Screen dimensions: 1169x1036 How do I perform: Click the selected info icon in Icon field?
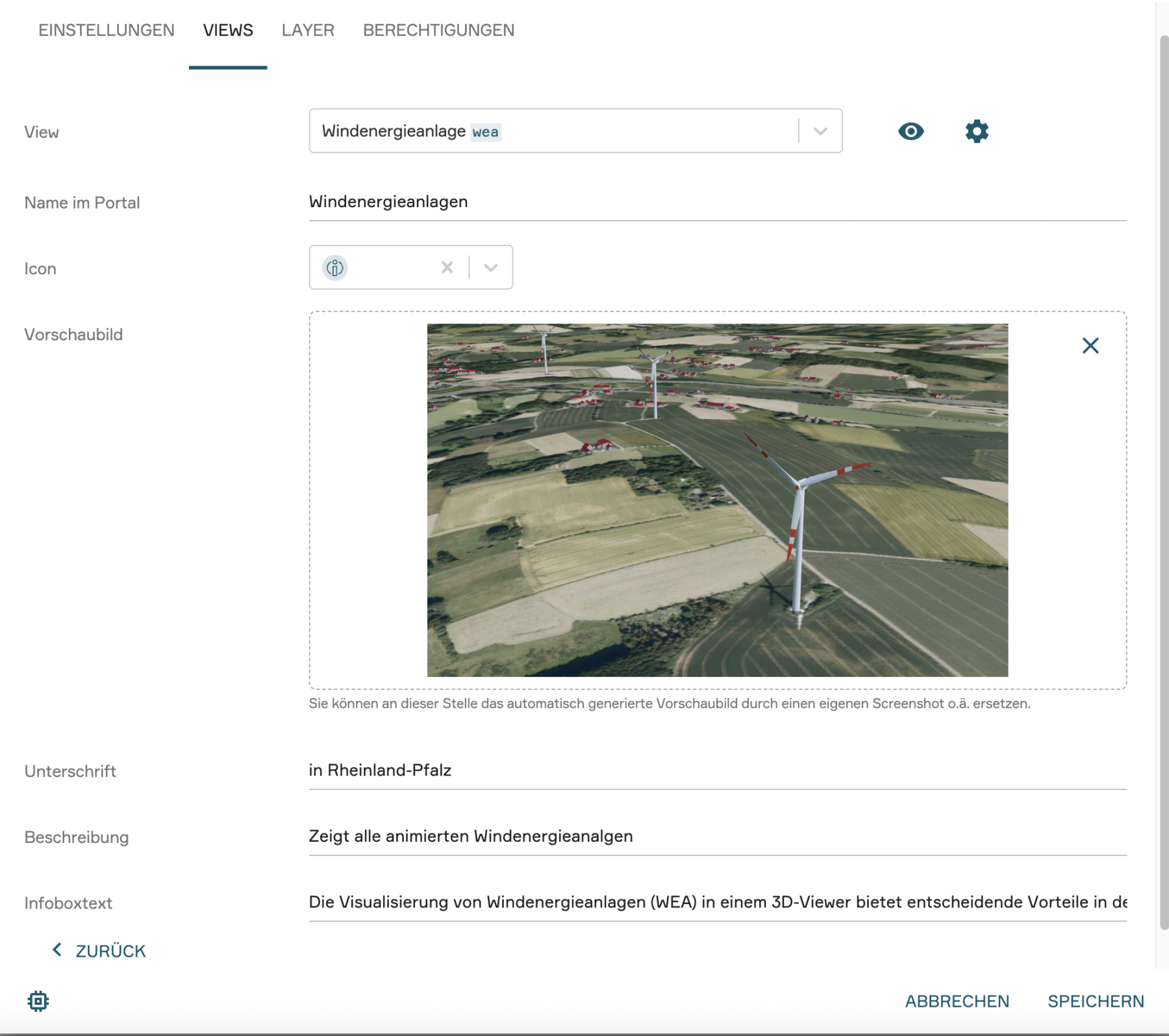click(335, 268)
